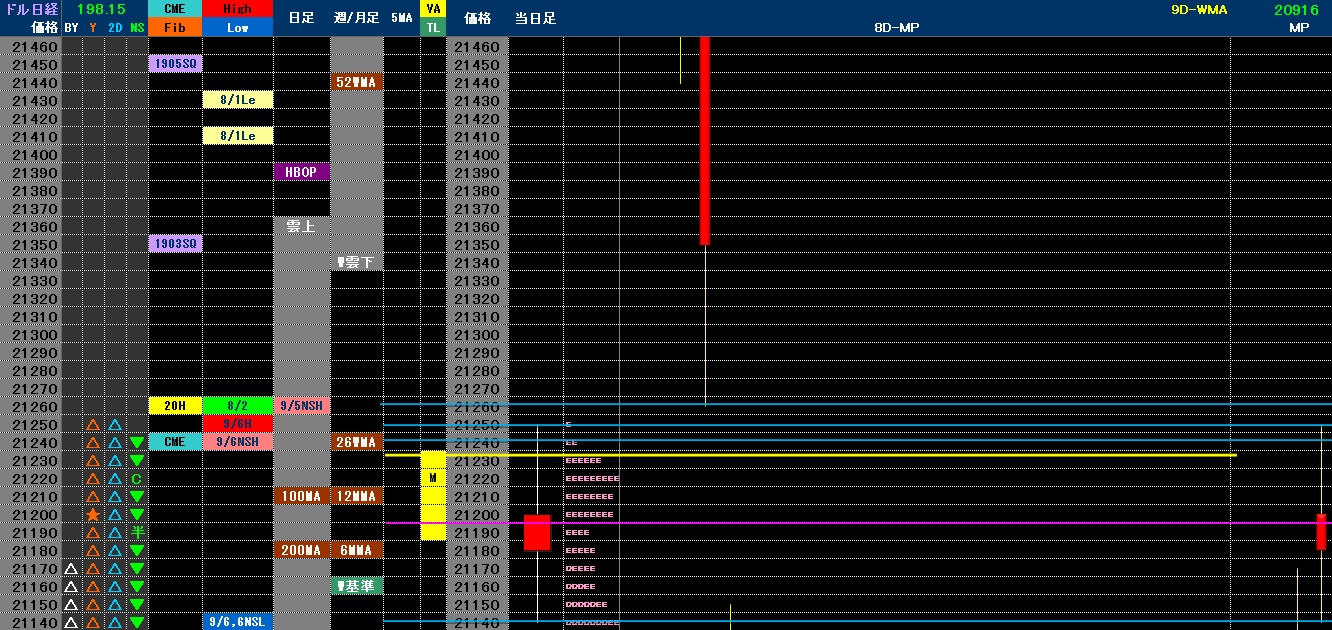Viewport: 1332px width, 630px height.
Task: Click the blue triangle in the 21220 row
Action: 115,479
